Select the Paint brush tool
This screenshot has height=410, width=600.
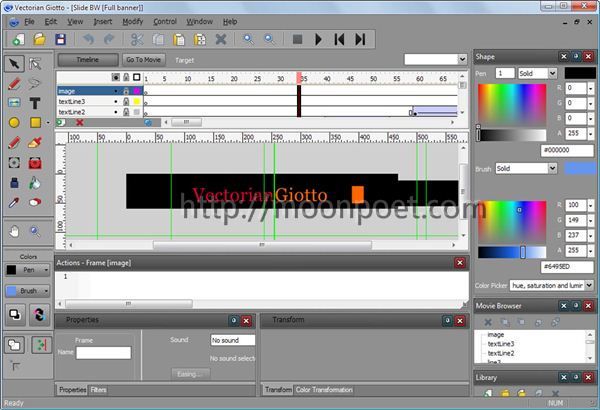click(x=35, y=143)
